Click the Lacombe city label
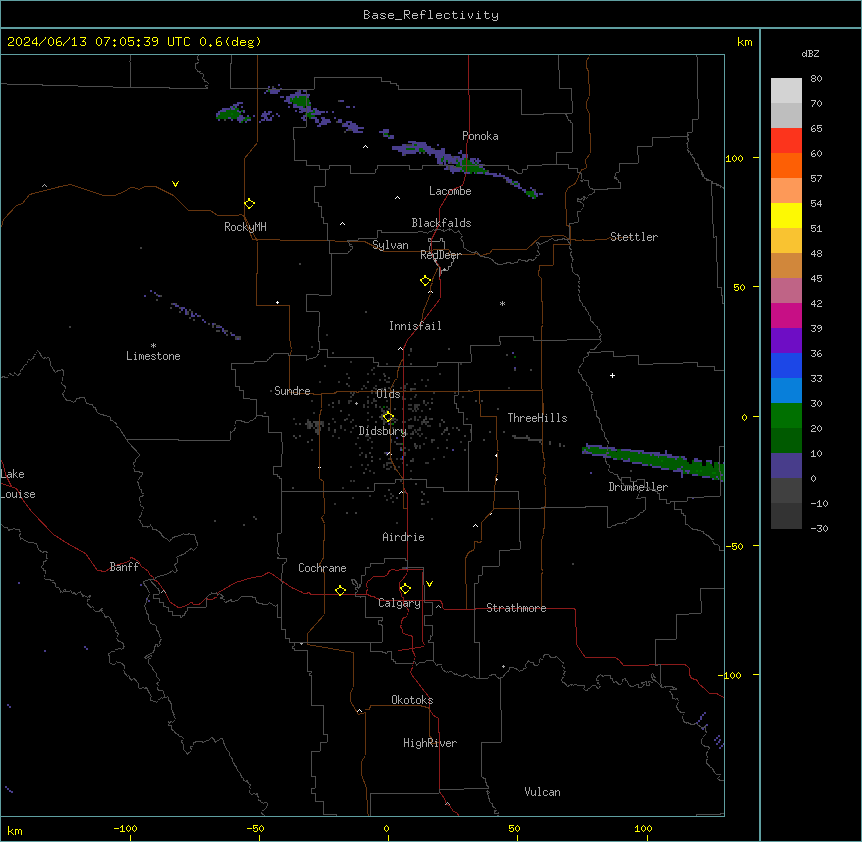The width and height of the screenshot is (862, 842). pyautogui.click(x=450, y=191)
